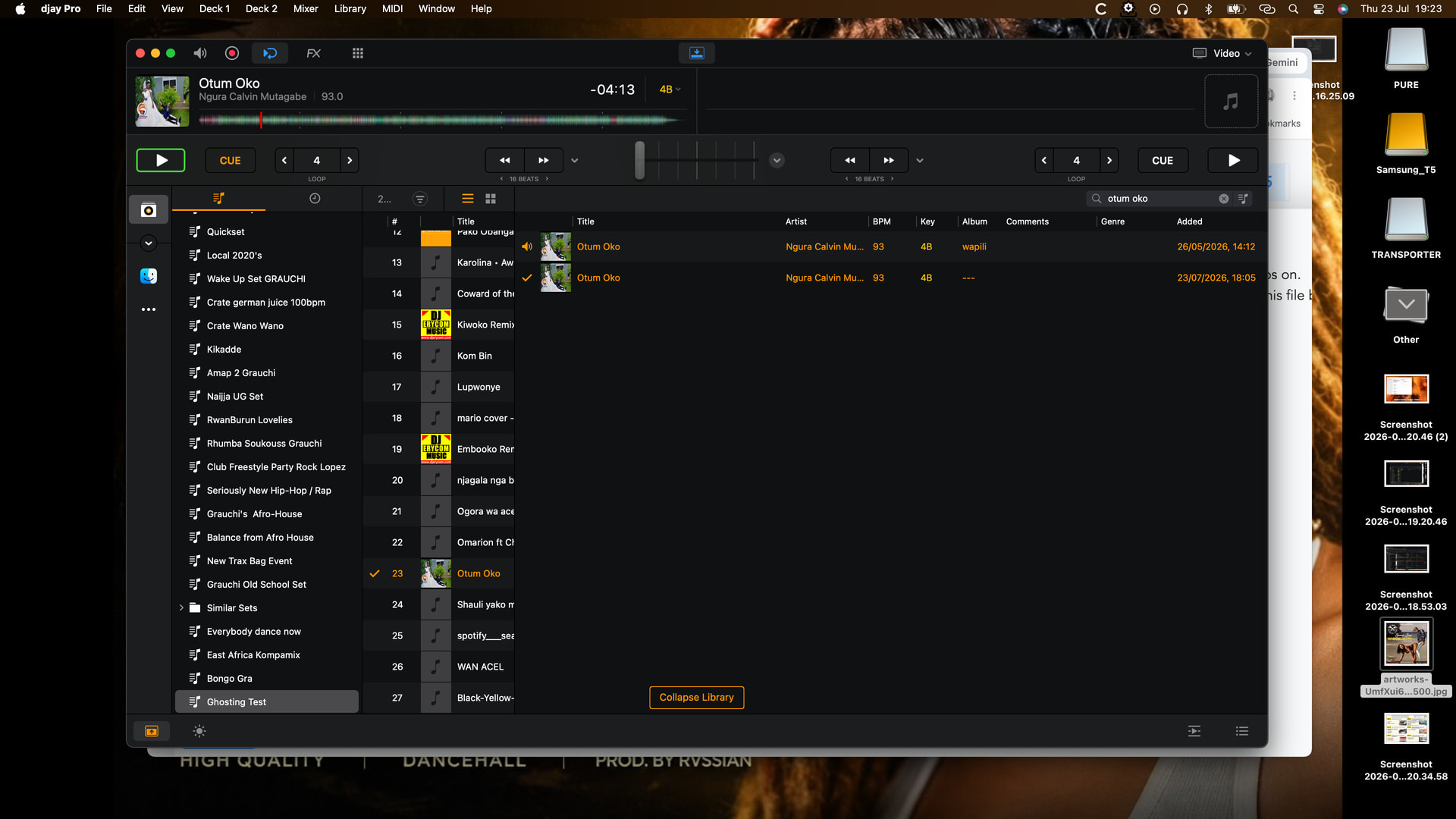Click the library download icon at top center

(x=697, y=53)
